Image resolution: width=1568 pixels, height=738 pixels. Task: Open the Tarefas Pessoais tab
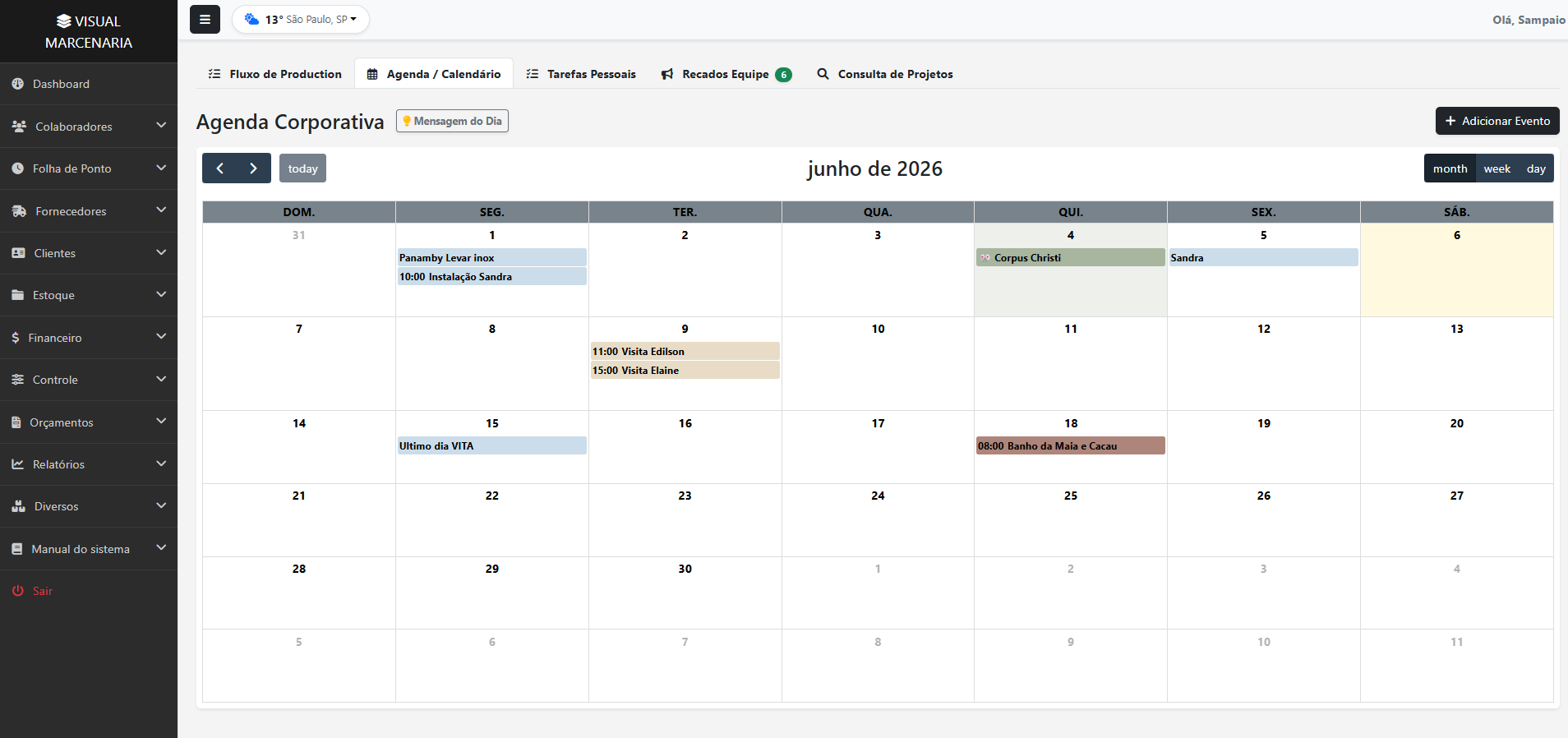point(581,74)
